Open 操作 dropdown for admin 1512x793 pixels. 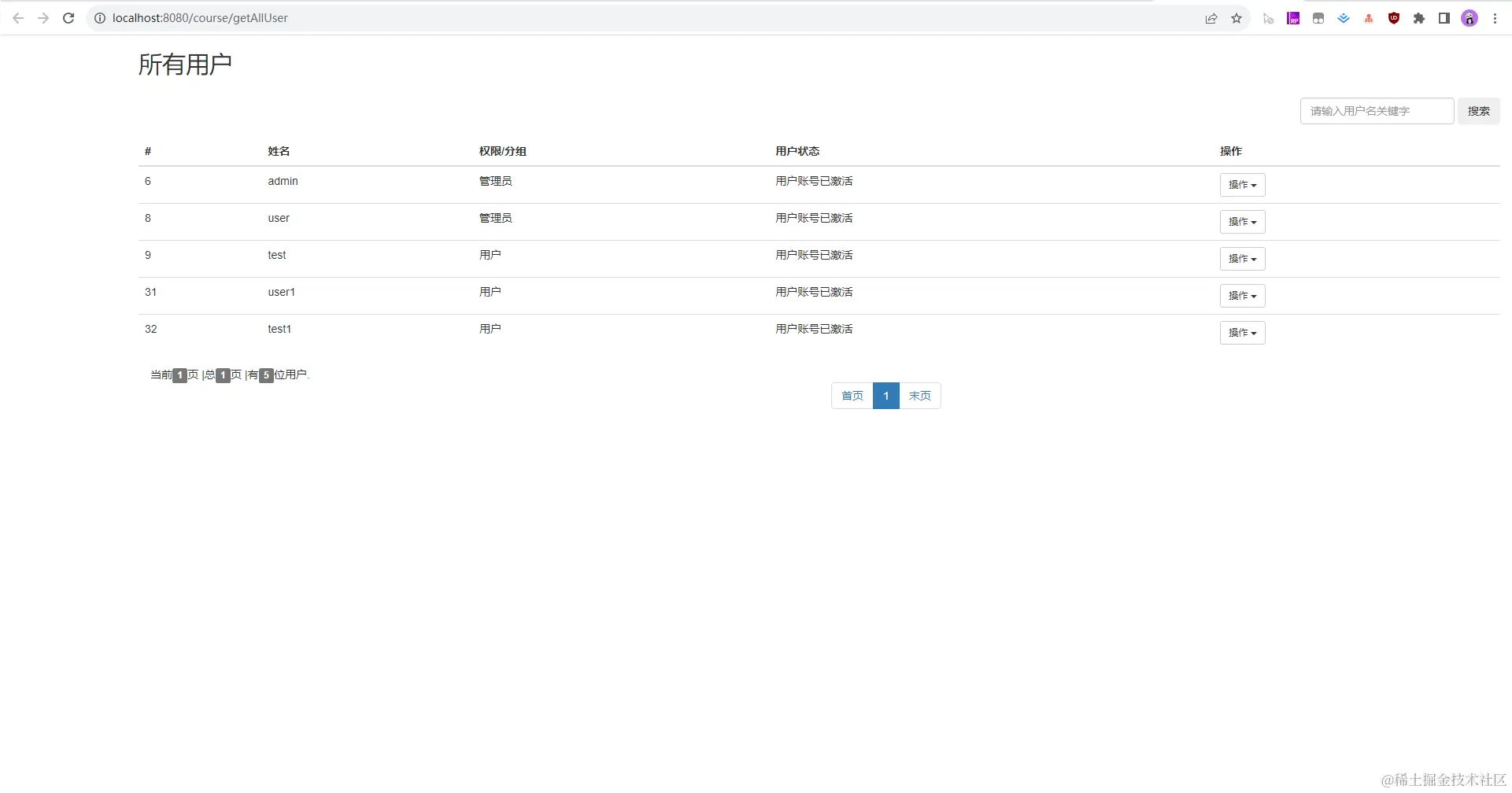[1242, 185]
